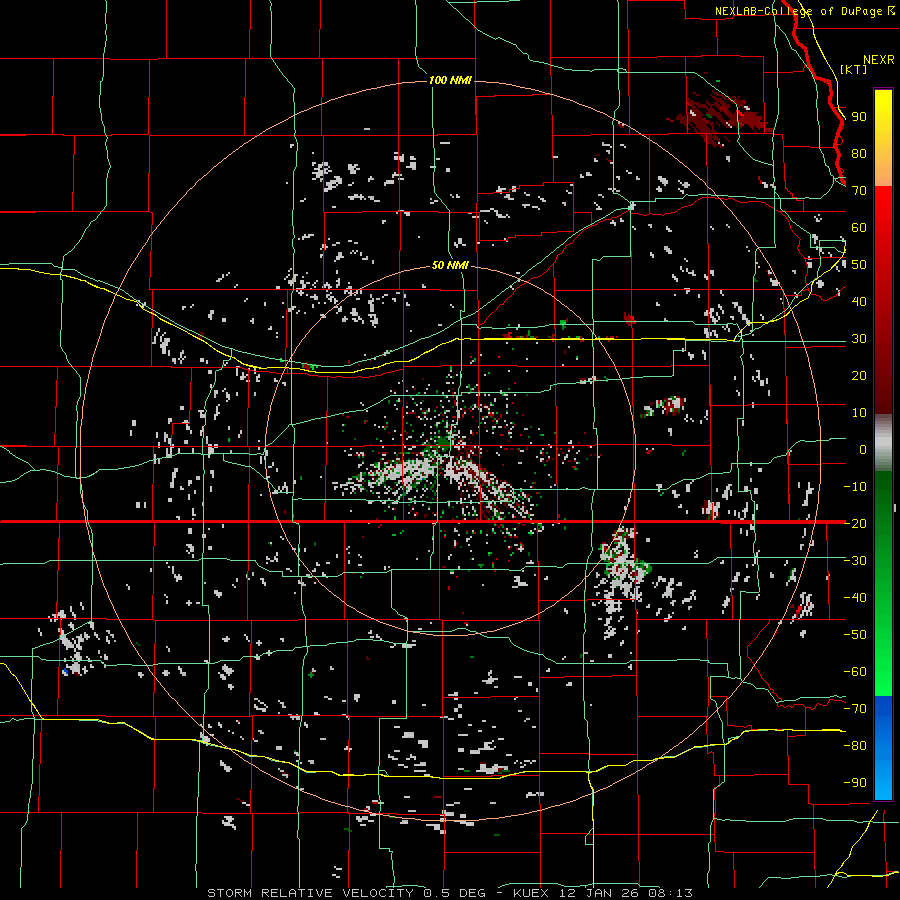Select the 50 NMI range ring label
The image size is (900, 900).
(x=450, y=265)
